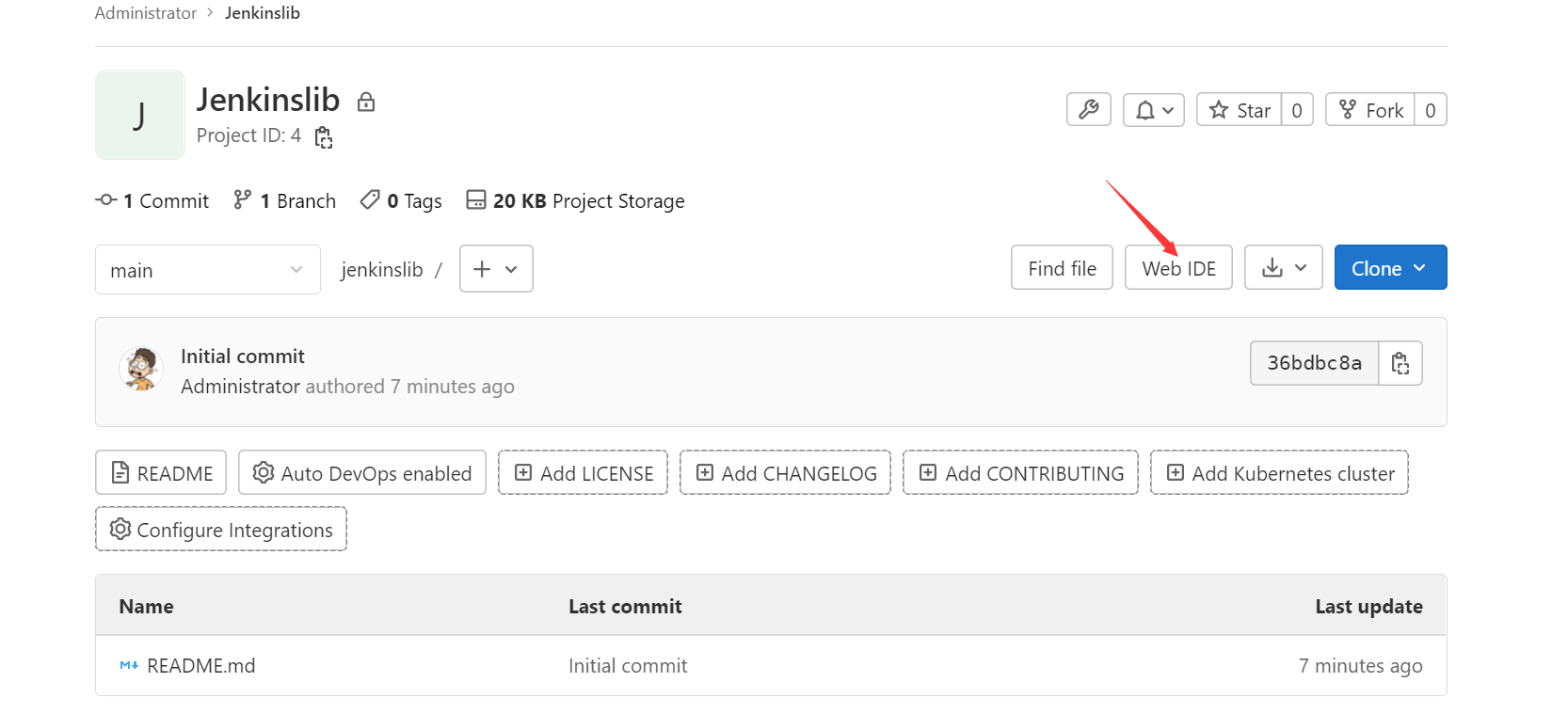Open the plus add-file dropdown
The height and width of the screenshot is (714, 1568).
click(496, 269)
